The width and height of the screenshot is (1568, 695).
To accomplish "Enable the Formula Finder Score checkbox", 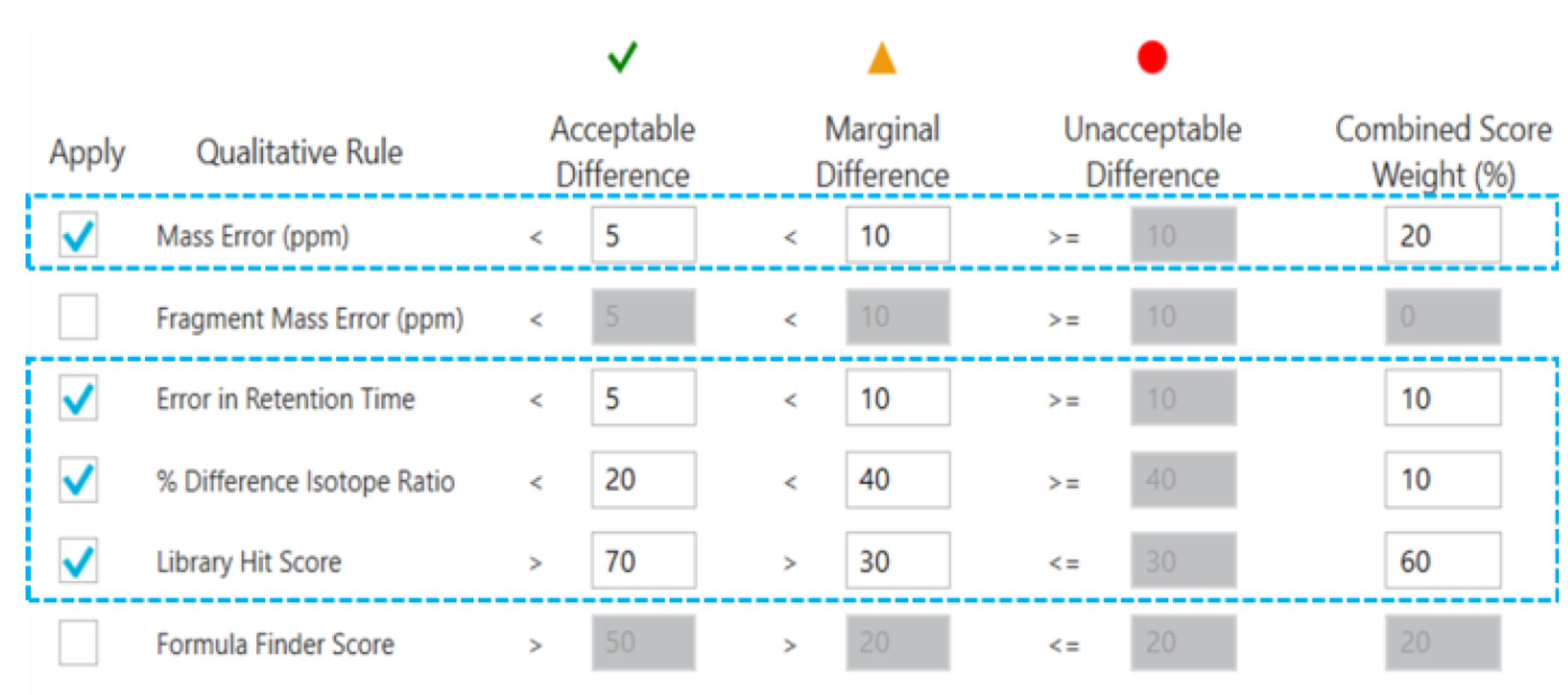I will [78, 642].
